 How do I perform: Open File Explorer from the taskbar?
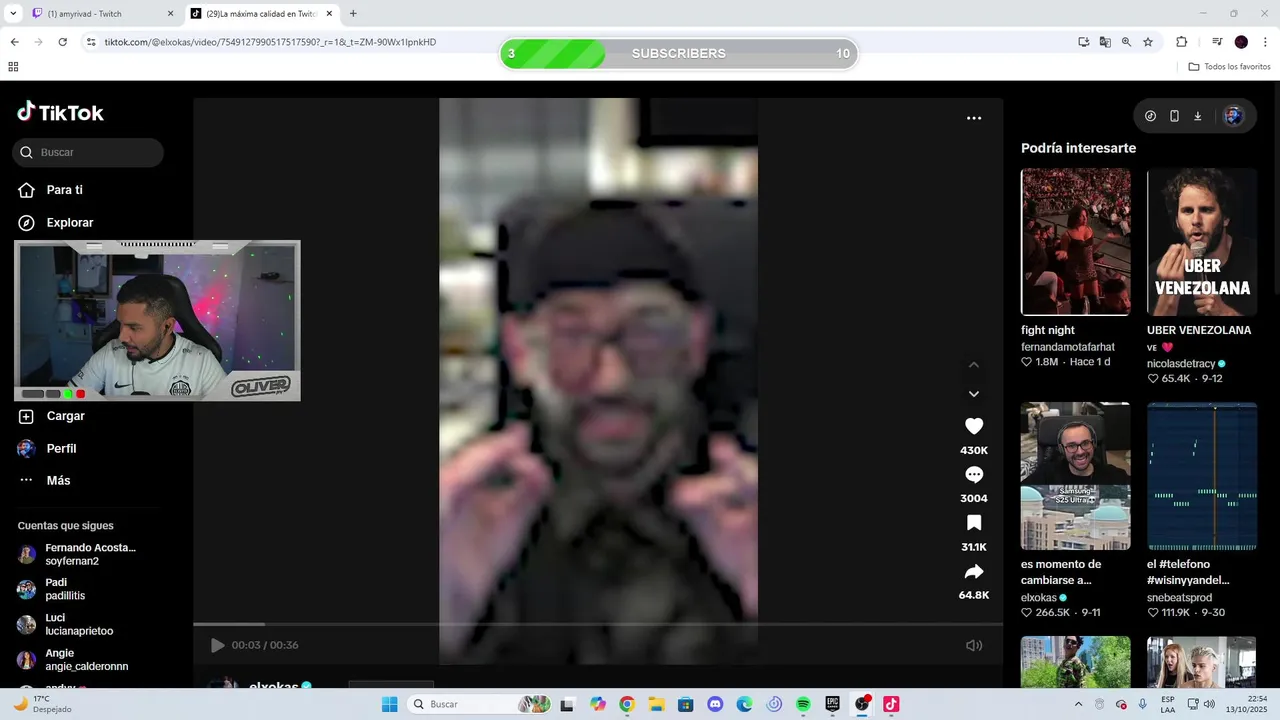tap(656, 704)
